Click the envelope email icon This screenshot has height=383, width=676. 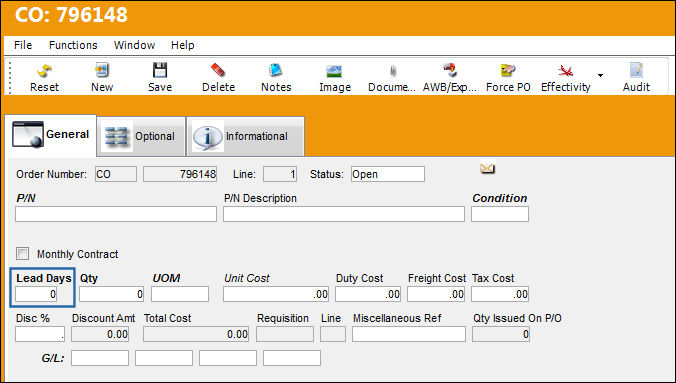click(487, 168)
